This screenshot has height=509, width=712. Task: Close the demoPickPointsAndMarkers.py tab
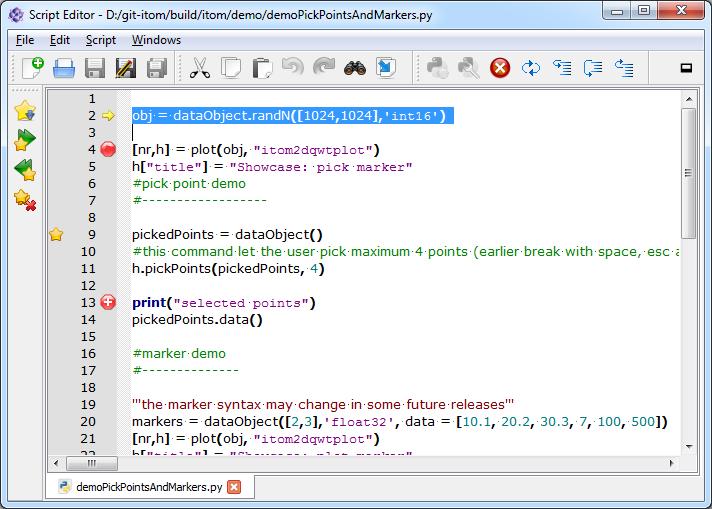[x=234, y=487]
